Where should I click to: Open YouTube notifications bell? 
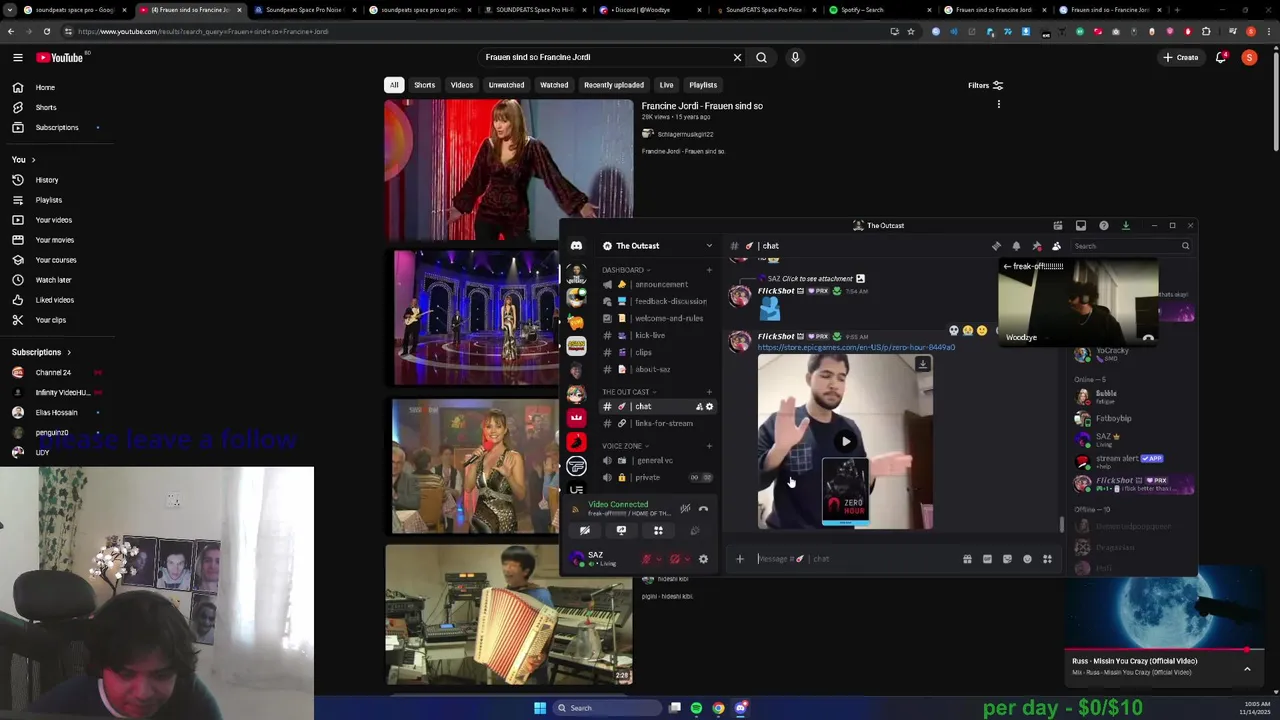1220,57
